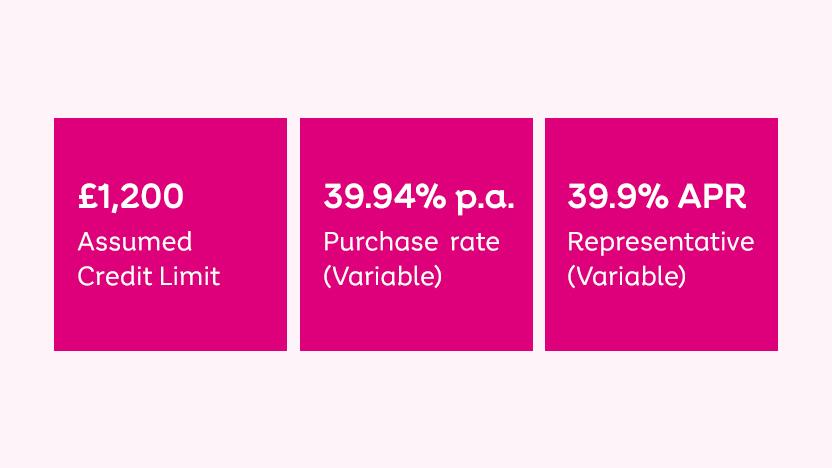Click "(Variable)" under Representative
This screenshot has width=832, height=468.
[x=627, y=276]
